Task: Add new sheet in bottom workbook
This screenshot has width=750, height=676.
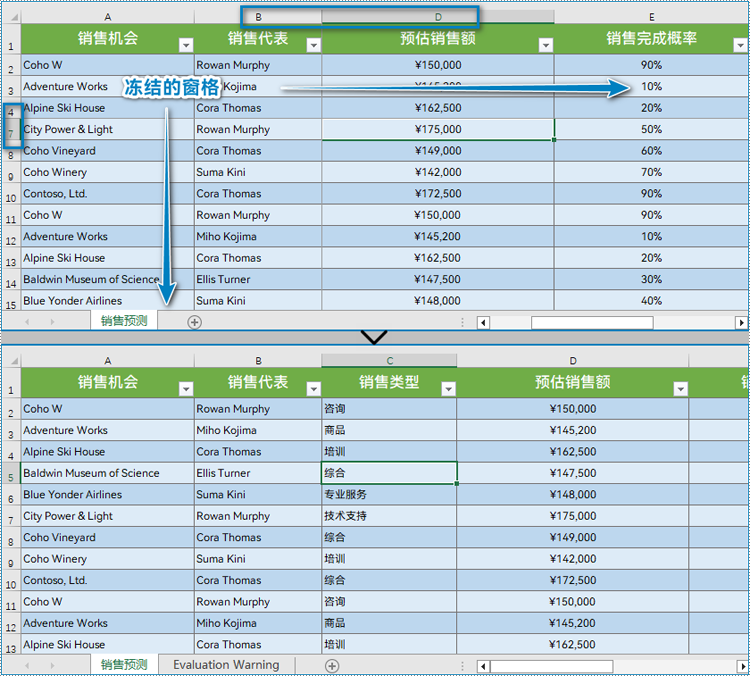Action: tap(332, 665)
